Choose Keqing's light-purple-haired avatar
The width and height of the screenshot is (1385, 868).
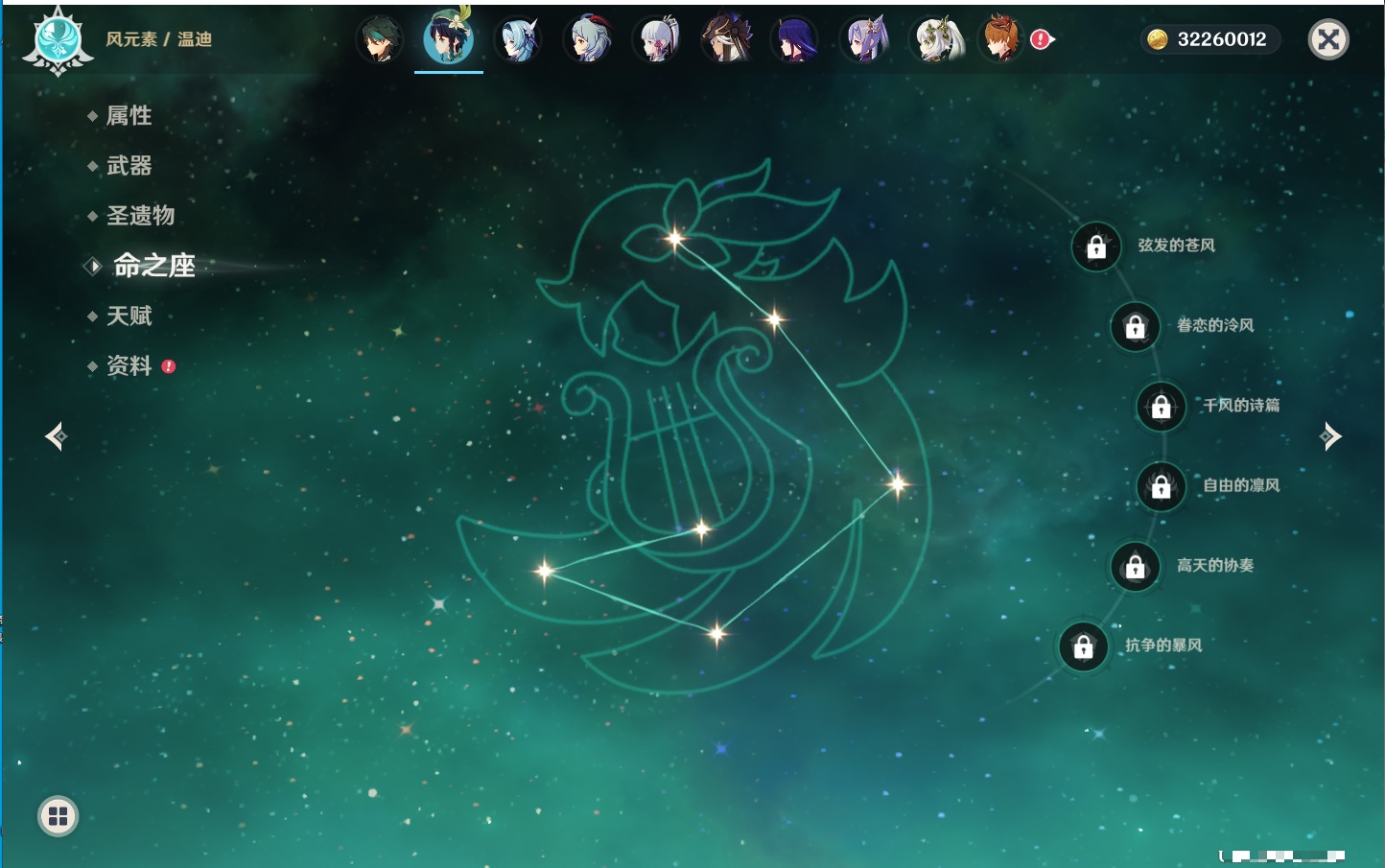coord(865,40)
